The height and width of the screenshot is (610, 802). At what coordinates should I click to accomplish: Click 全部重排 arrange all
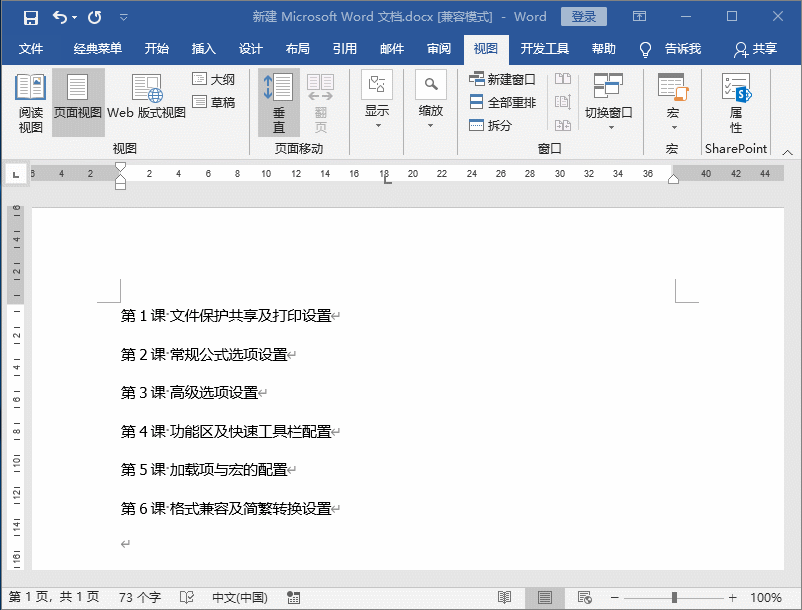click(502, 102)
